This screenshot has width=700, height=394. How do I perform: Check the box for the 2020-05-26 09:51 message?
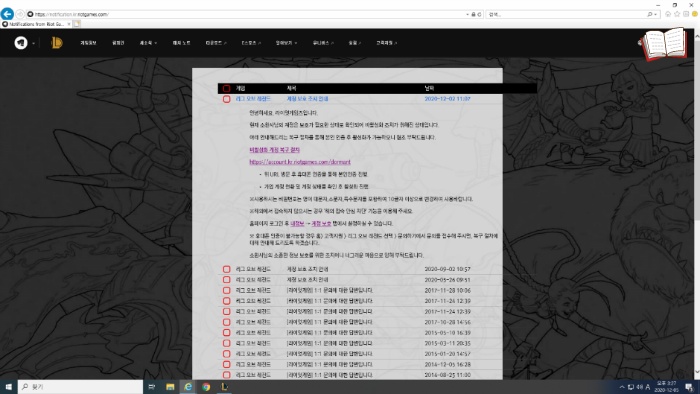click(x=226, y=280)
